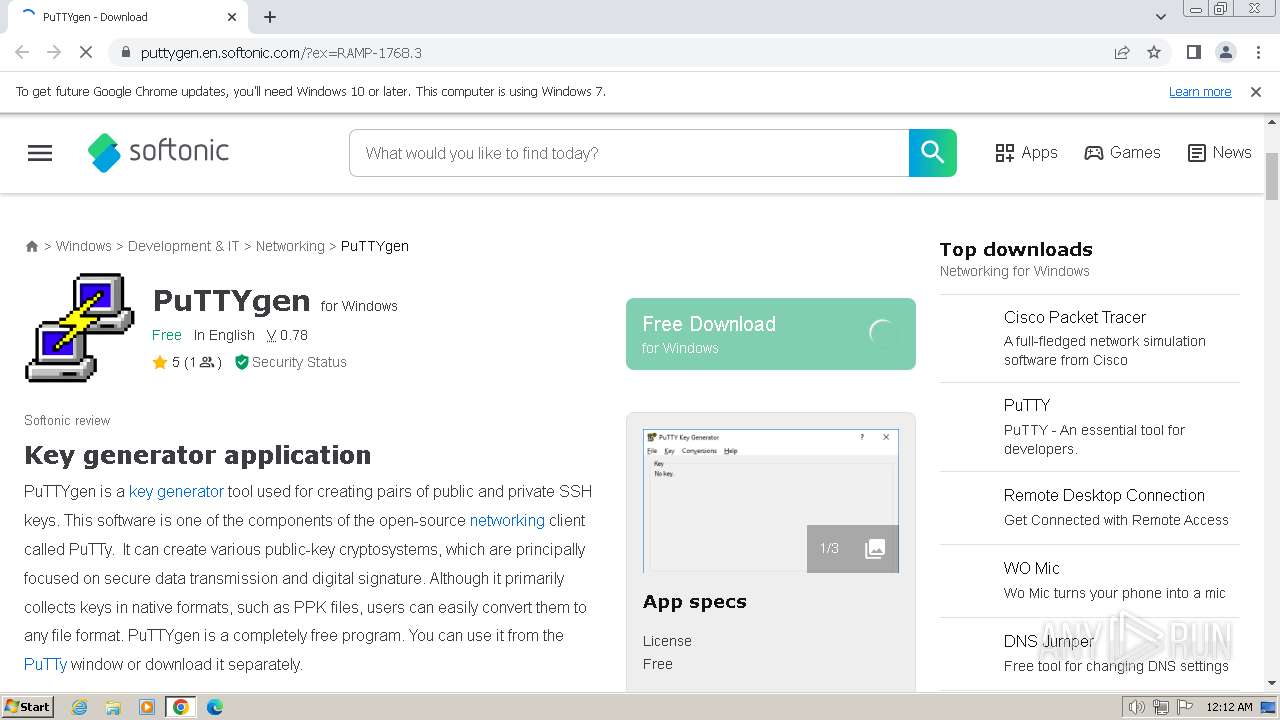Viewport: 1280px width, 720px height.
Task: Go to Networking breadcrumb link
Action: click(x=290, y=246)
